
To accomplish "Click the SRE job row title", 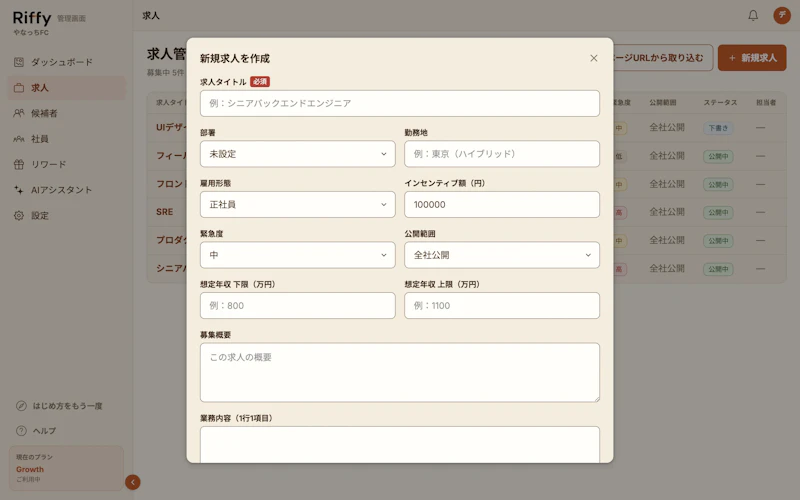I will tap(165, 212).
